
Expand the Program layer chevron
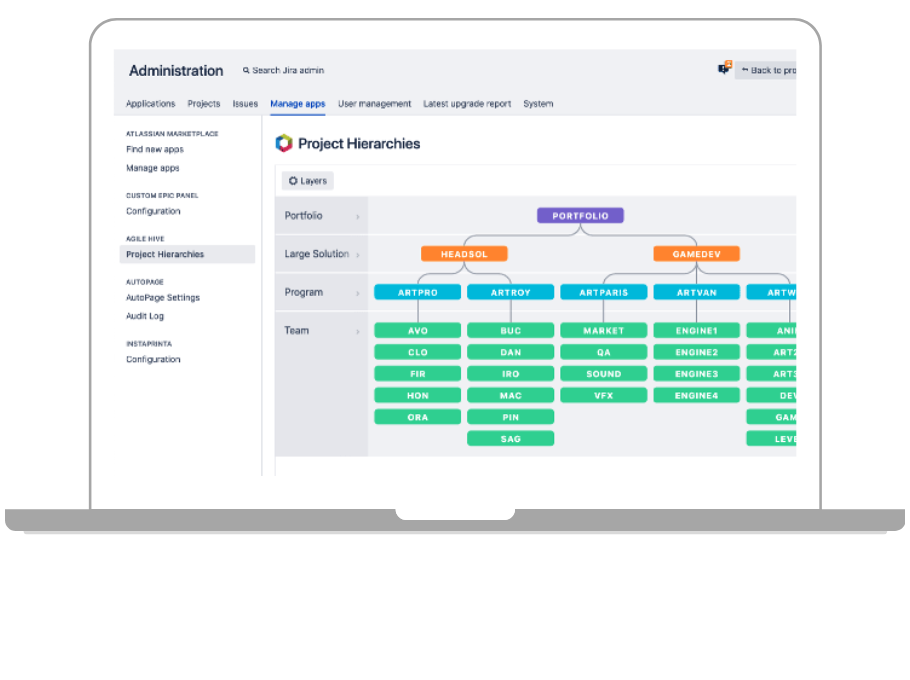tap(358, 293)
